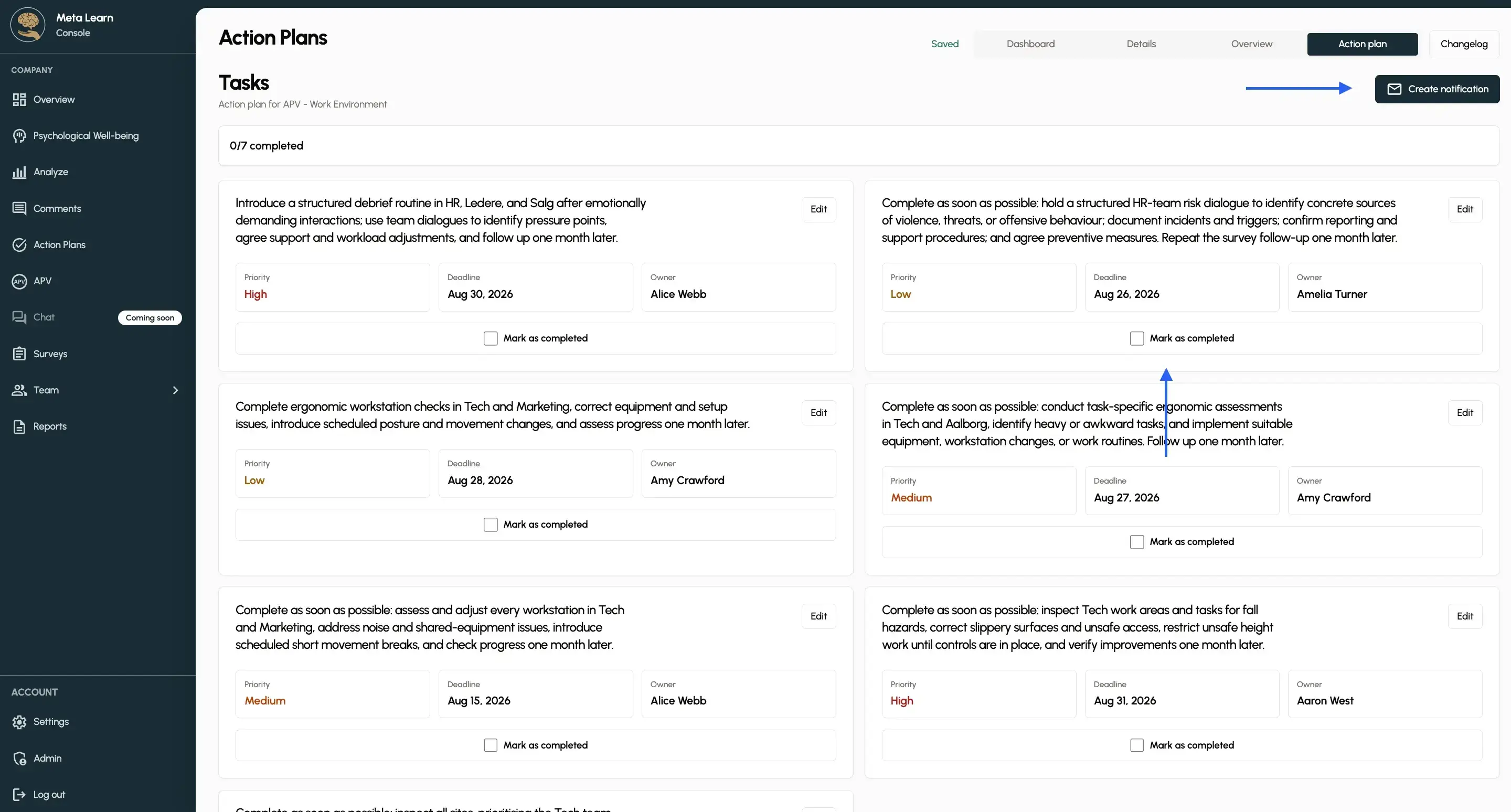Click Amy Crawford on the task-specific ergonomic assessments task
The image size is (1511, 812).
1385,491
